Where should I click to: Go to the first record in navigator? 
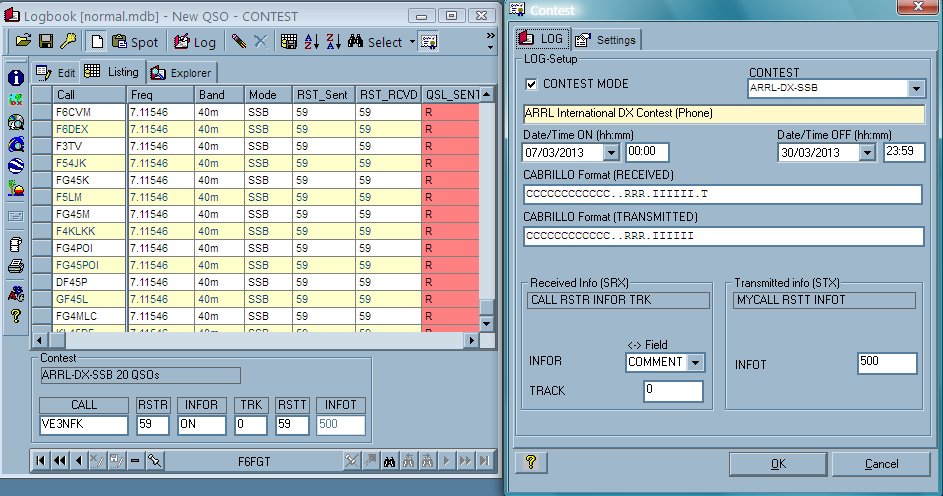point(40,461)
